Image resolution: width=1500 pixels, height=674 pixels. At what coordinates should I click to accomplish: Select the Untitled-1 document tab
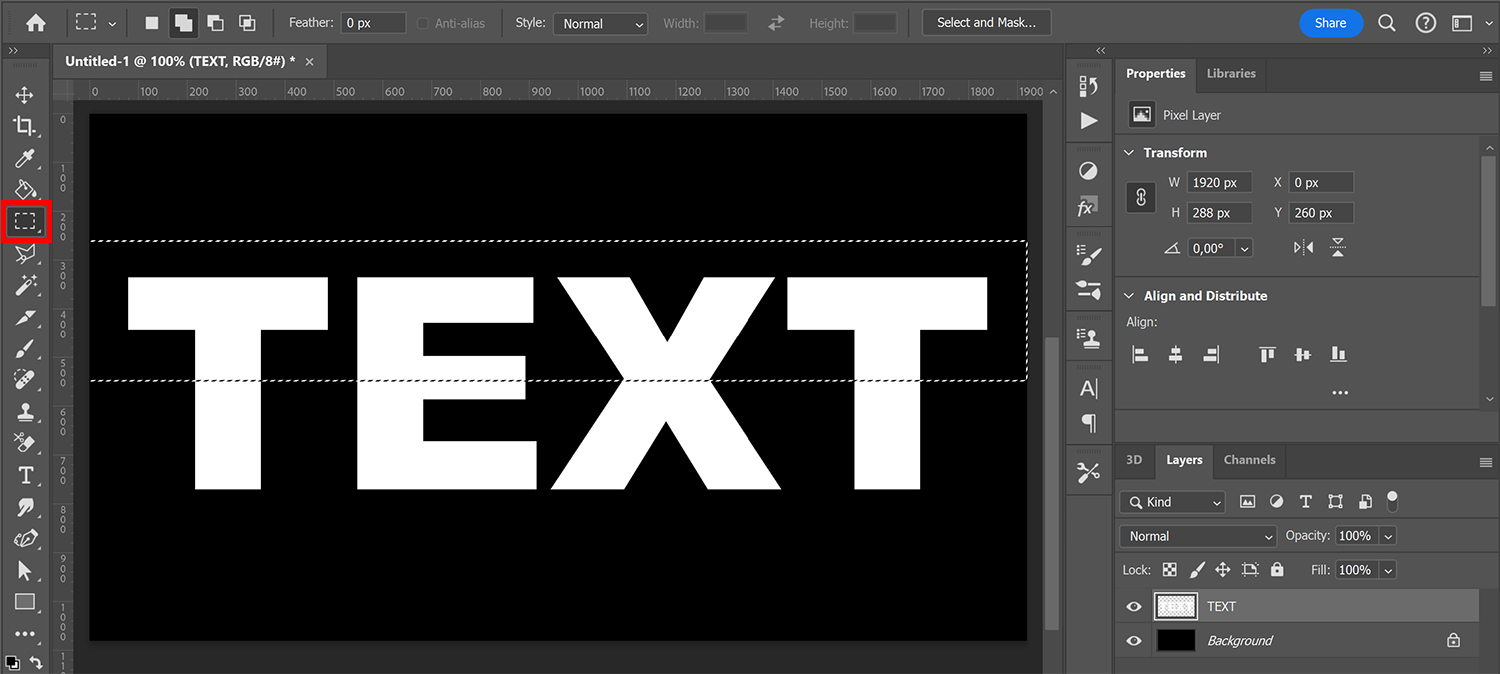coord(180,61)
